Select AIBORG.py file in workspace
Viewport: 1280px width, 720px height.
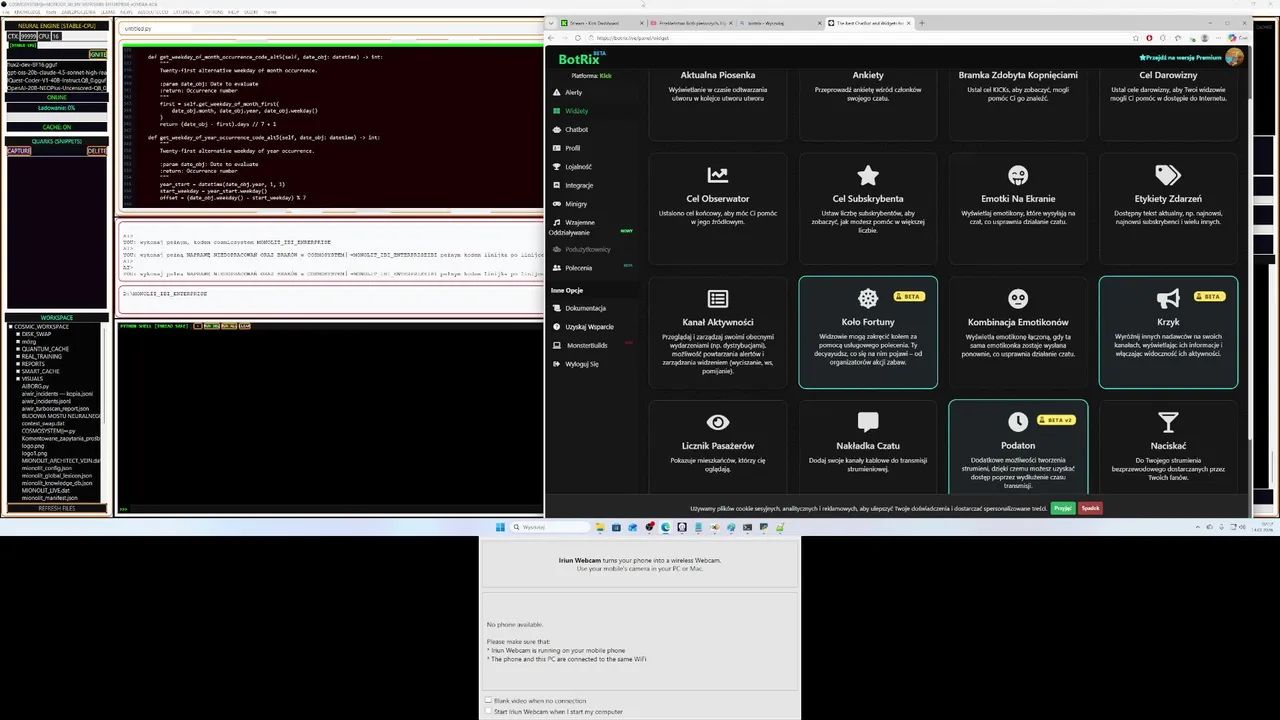tap(36, 386)
